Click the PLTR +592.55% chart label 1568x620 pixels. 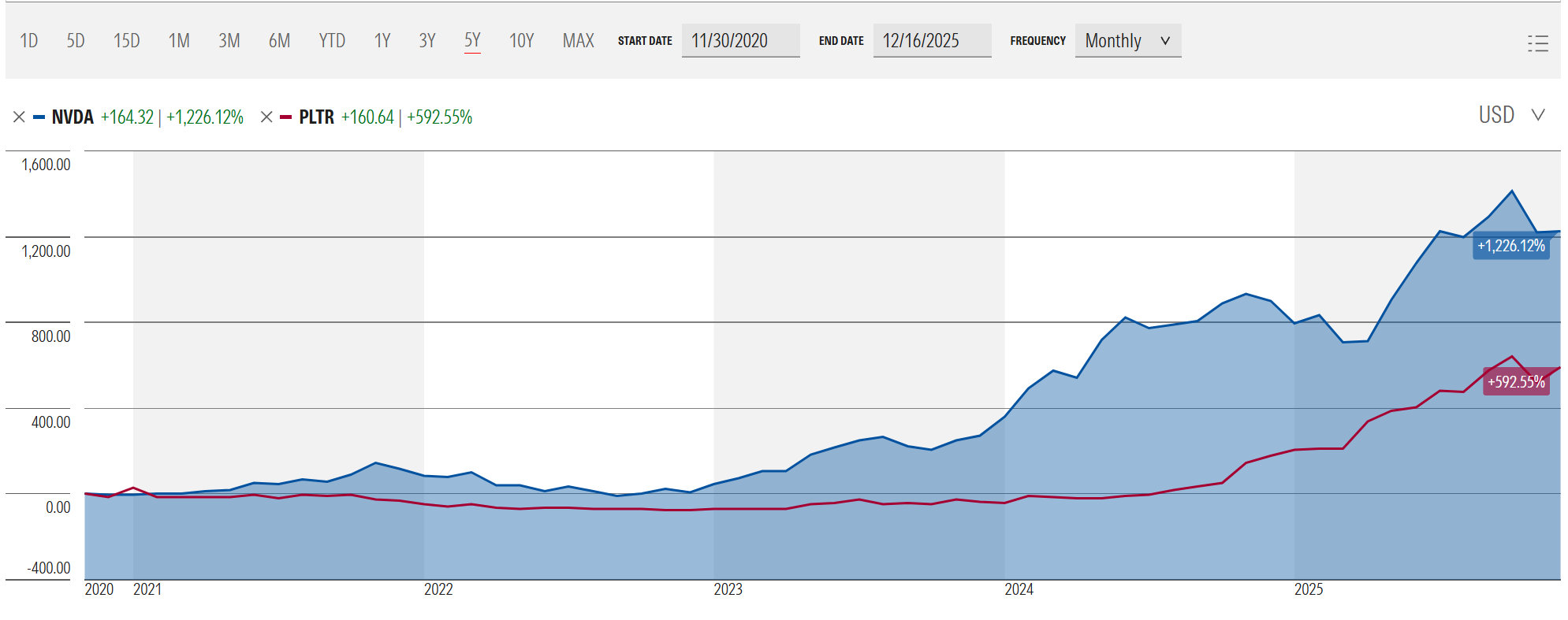(1515, 382)
